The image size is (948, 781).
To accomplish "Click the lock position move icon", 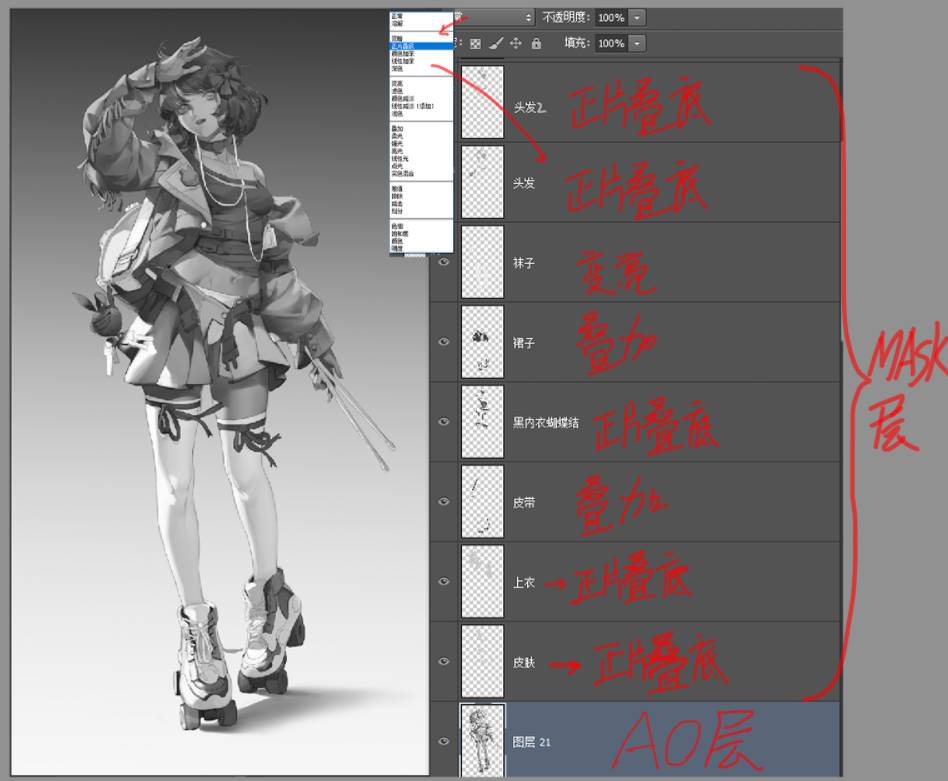I will 516,44.
